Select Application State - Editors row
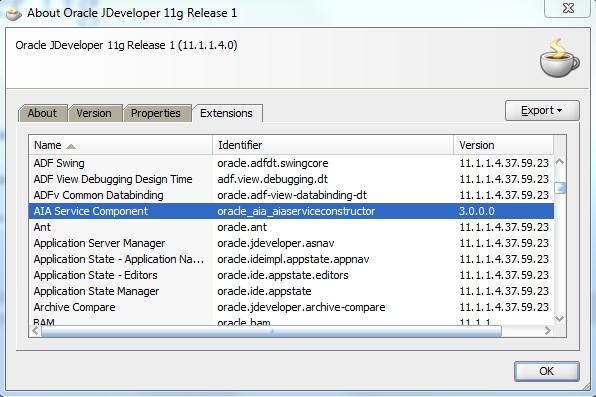This screenshot has width=596, height=397. tap(291, 275)
